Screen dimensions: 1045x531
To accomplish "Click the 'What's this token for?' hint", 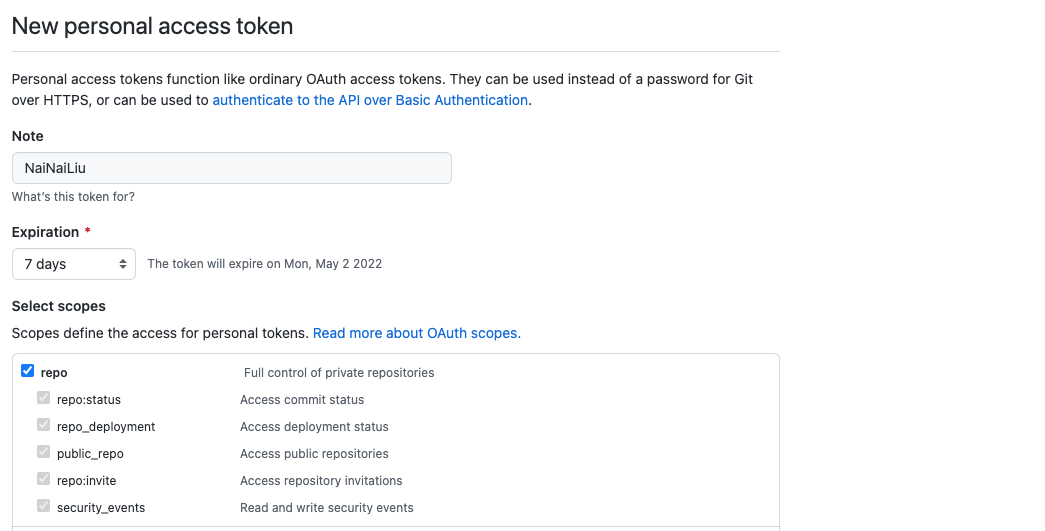I will [x=73, y=197].
